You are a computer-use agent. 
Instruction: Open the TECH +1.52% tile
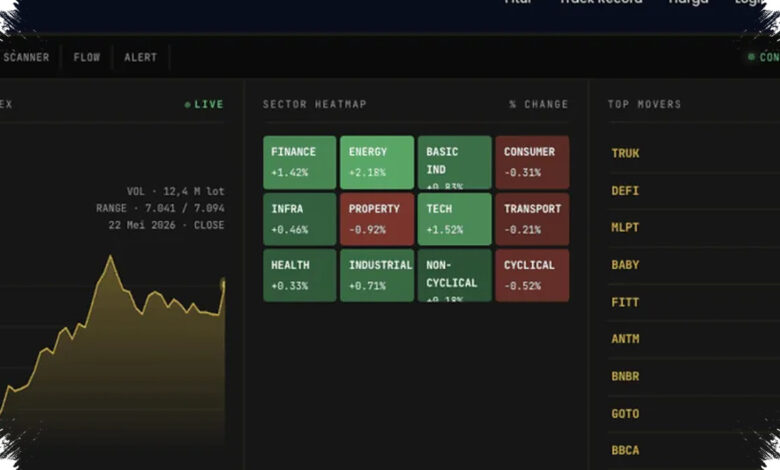coord(455,219)
